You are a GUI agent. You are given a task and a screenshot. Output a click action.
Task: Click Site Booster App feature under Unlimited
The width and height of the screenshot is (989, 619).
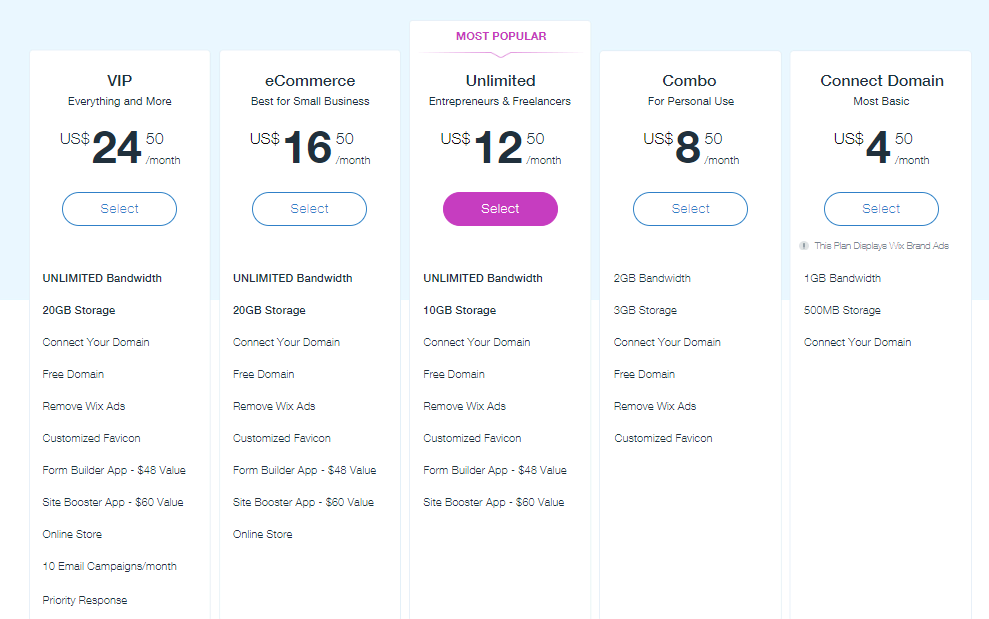click(493, 502)
